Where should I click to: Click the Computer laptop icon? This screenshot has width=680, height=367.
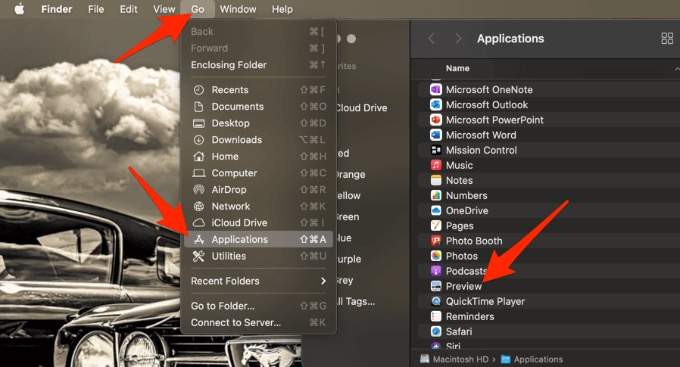199,173
